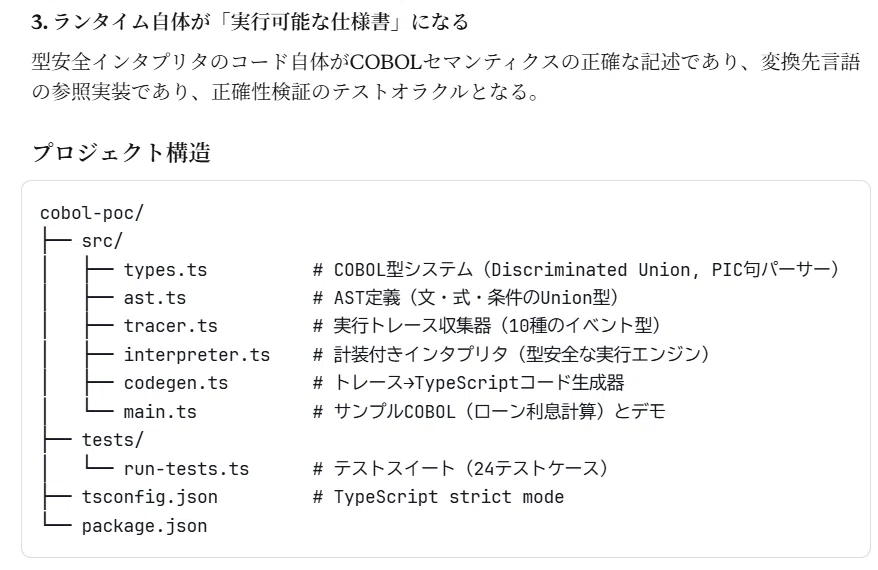Viewport: 878px width, 570px height.
Task: Click run-tests.ts in the tree
Action: coord(186,469)
